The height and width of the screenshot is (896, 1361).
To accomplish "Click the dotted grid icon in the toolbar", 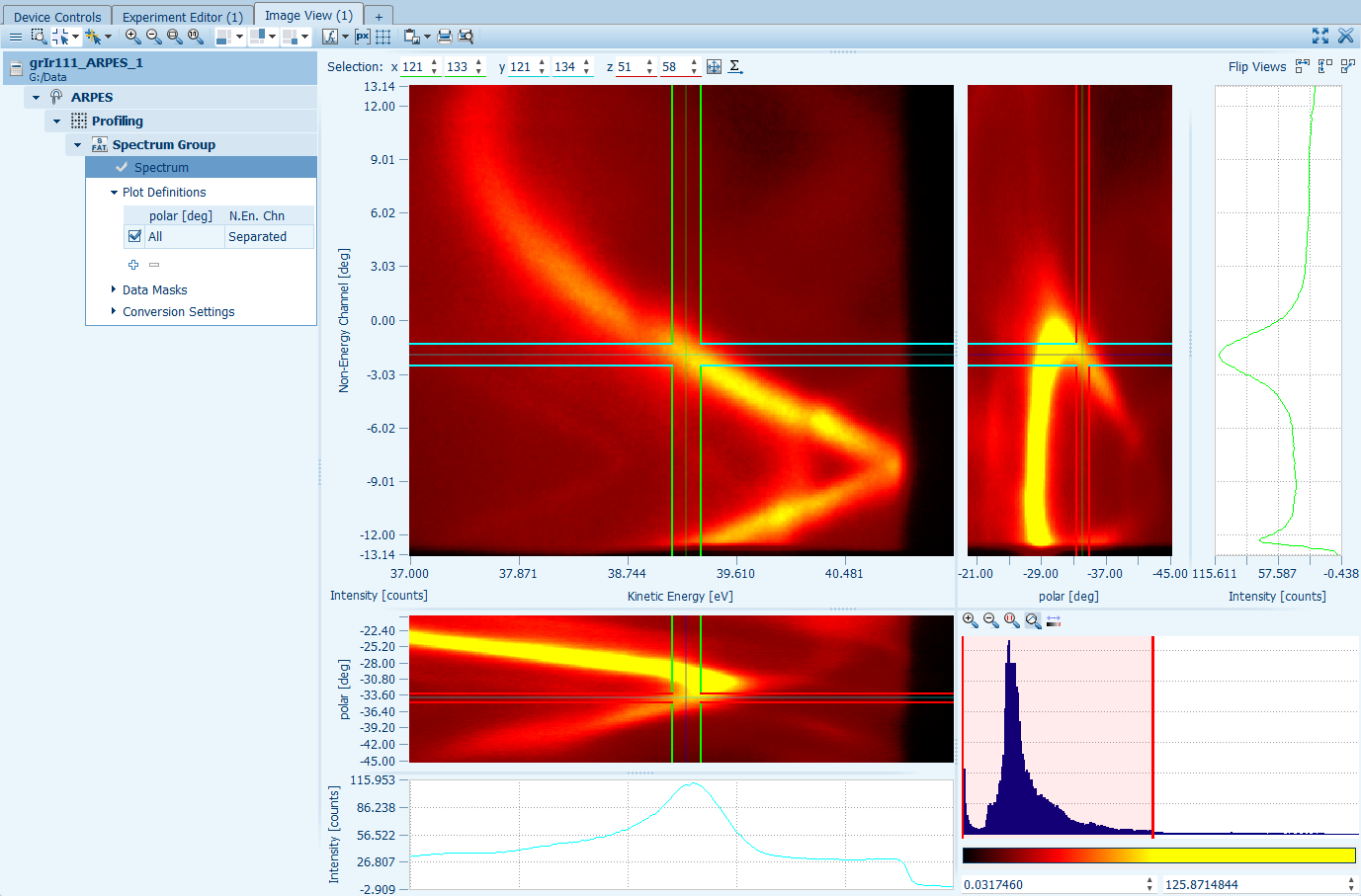I will pyautogui.click(x=383, y=37).
